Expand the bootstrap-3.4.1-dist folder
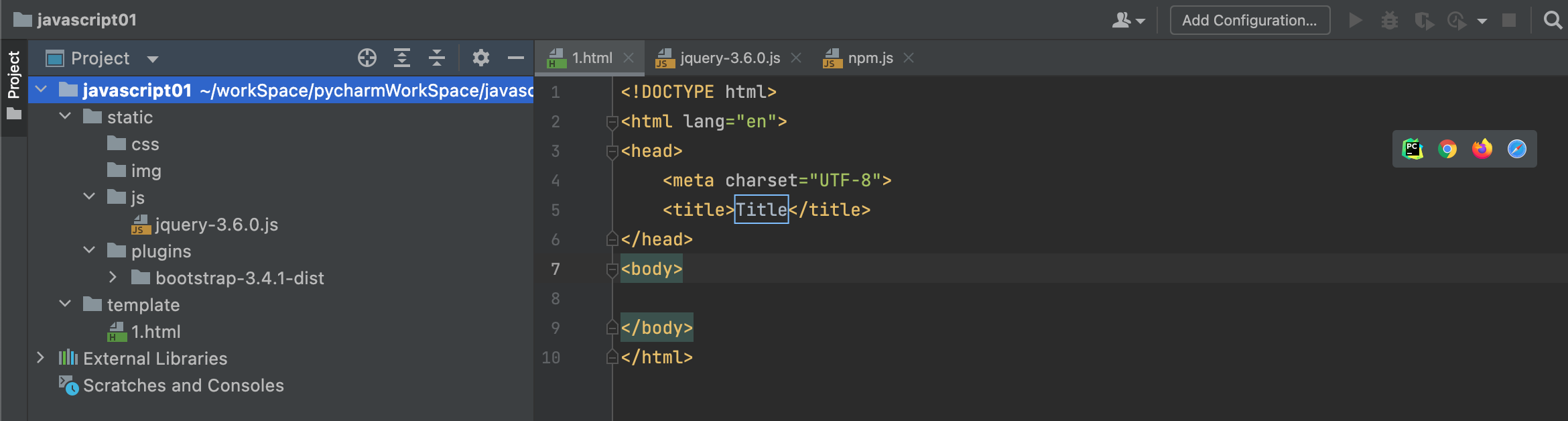The image size is (1568, 421). point(113,278)
